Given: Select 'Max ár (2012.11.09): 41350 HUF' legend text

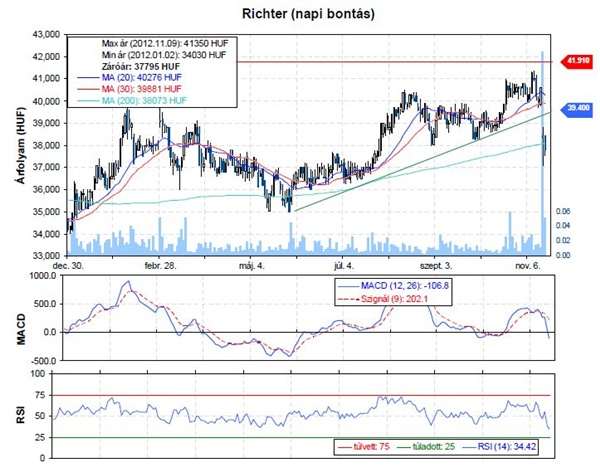Looking at the screenshot, I should pos(165,43).
